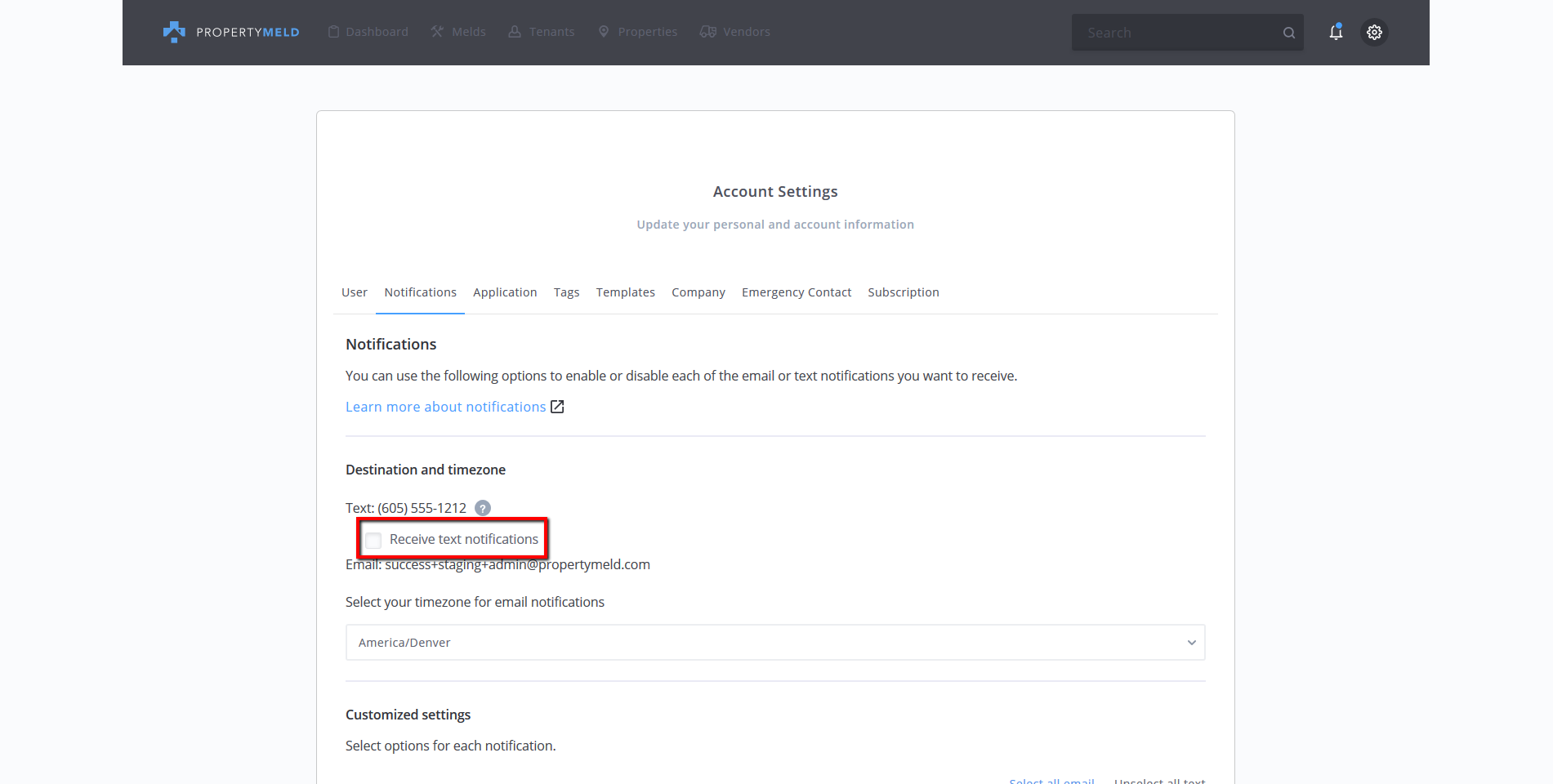
Task: Click the Tenants person icon
Action: pyautogui.click(x=515, y=32)
